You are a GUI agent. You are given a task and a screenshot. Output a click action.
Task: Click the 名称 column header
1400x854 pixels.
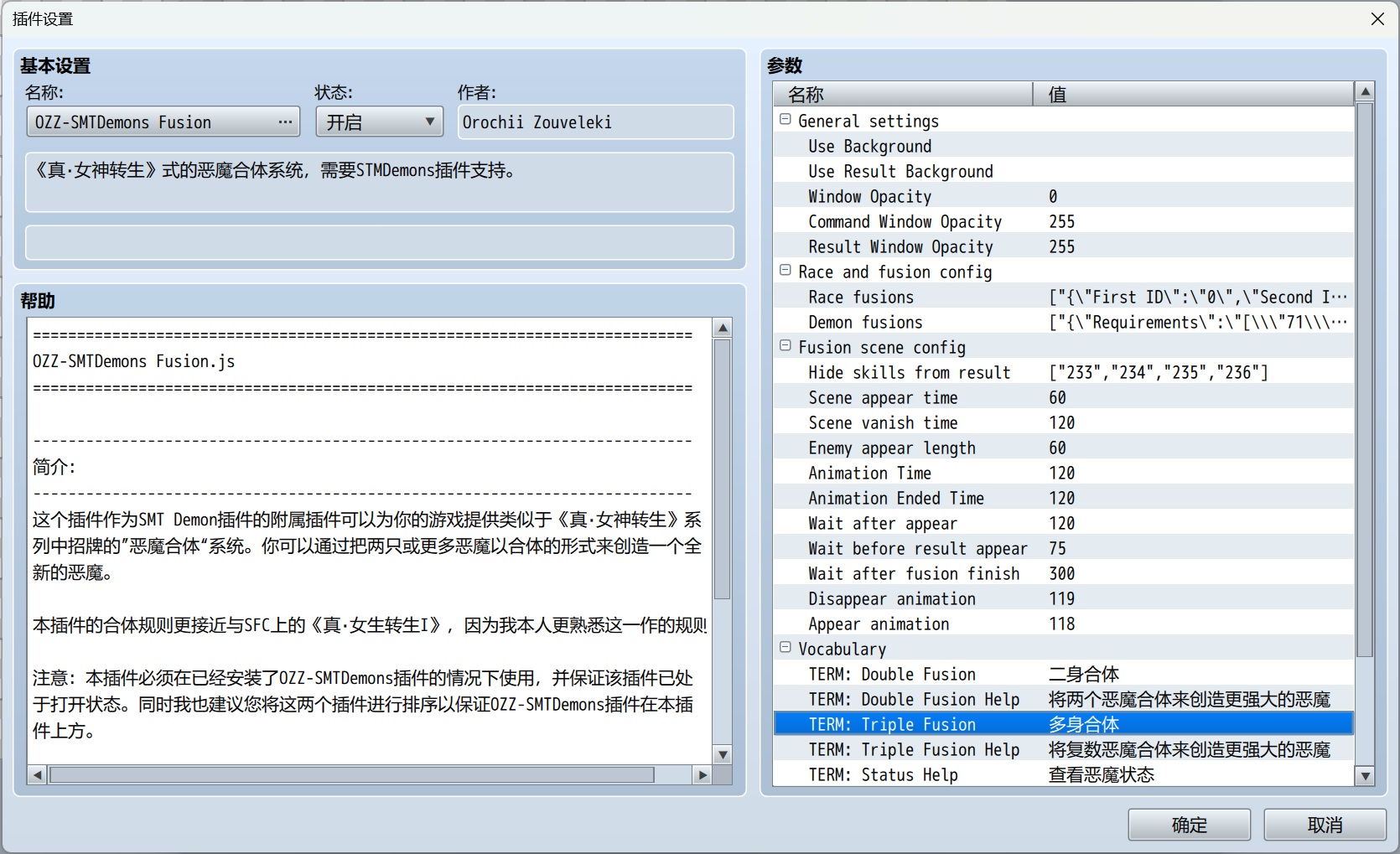tap(903, 94)
